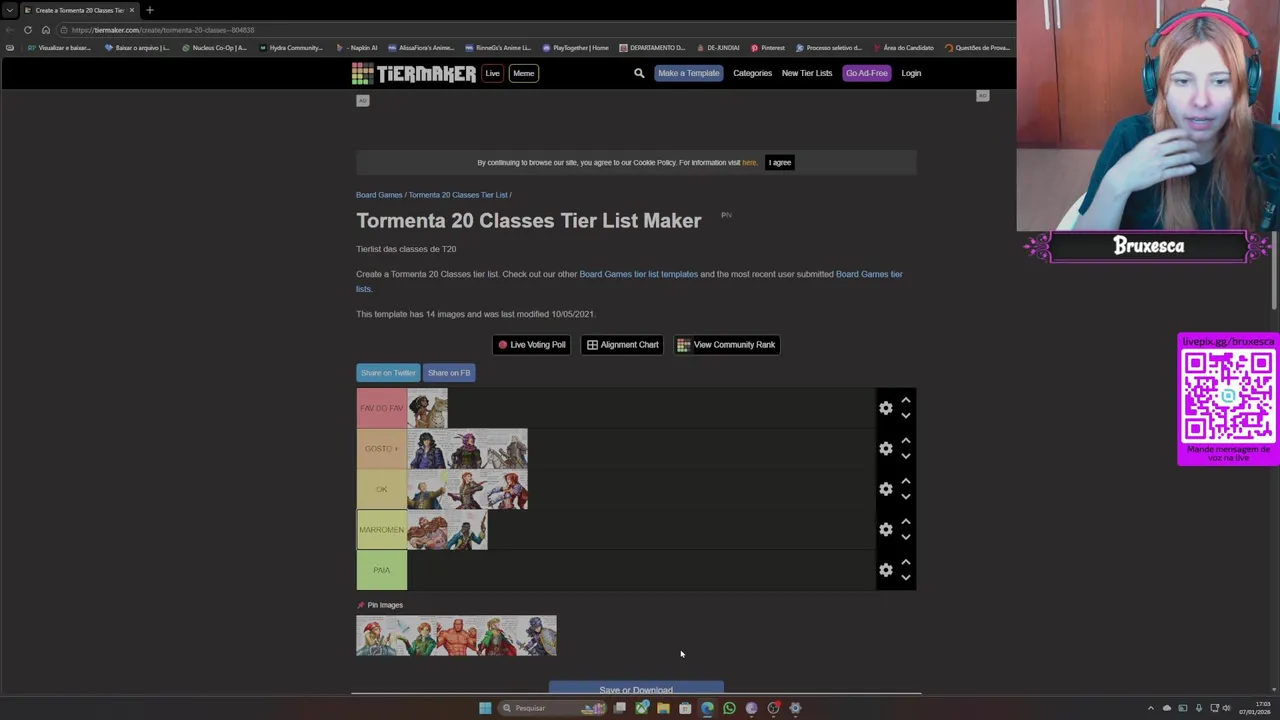
Task: Share on Twitter
Action: (x=388, y=373)
